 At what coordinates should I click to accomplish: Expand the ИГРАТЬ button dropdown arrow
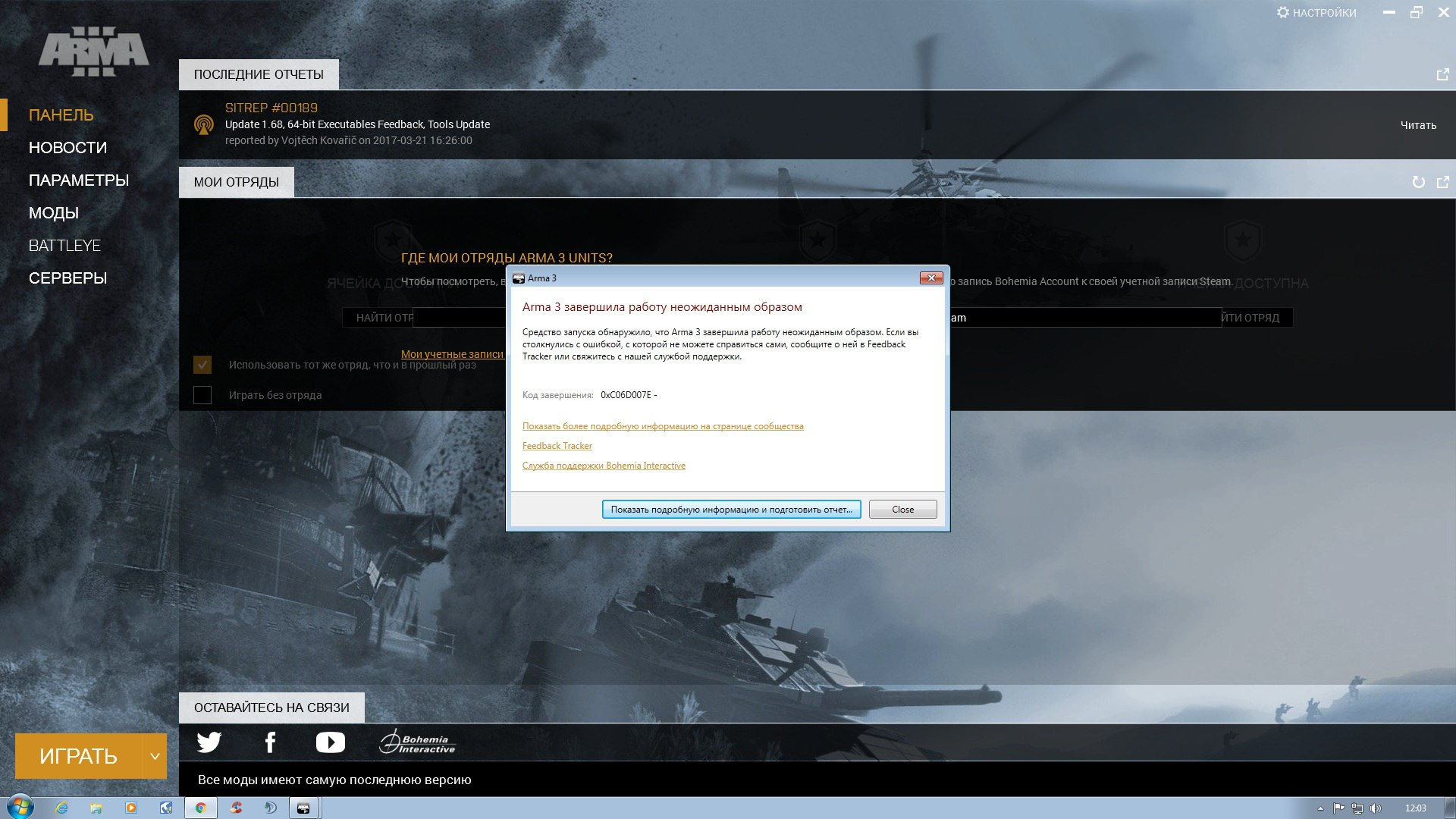(155, 756)
